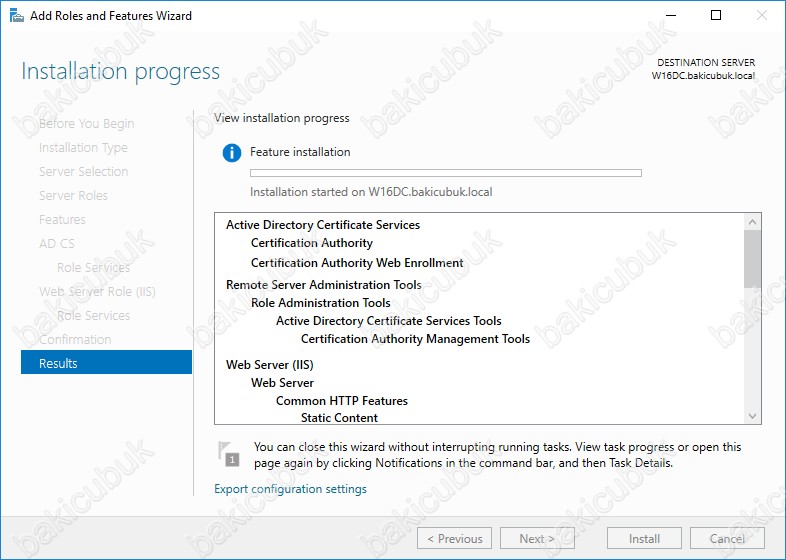The image size is (786, 560).
Task: Click the Installation progress page title
Action: pyautogui.click(x=120, y=71)
